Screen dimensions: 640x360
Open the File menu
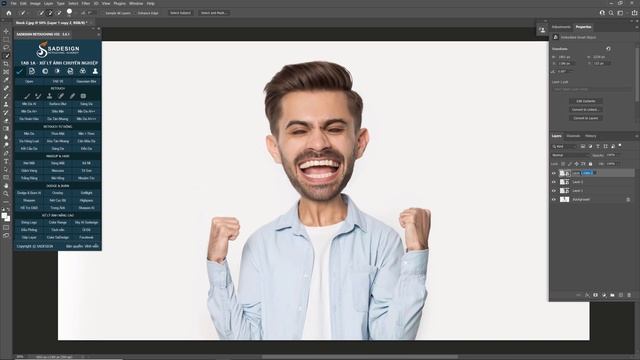13,3
